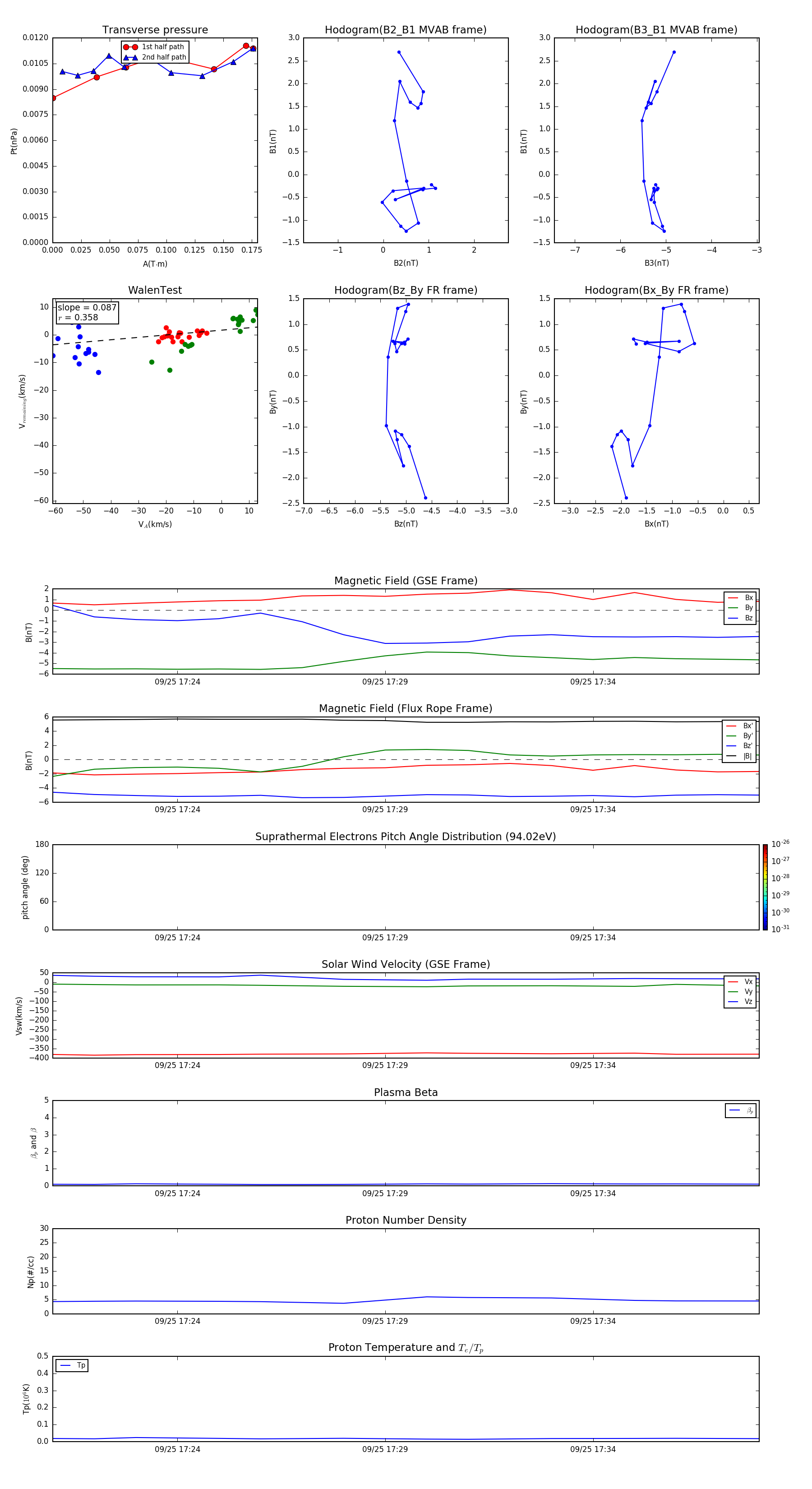Click the "slope = 0.087" annotation
This screenshot has height=1489, width=812.
click(87, 308)
